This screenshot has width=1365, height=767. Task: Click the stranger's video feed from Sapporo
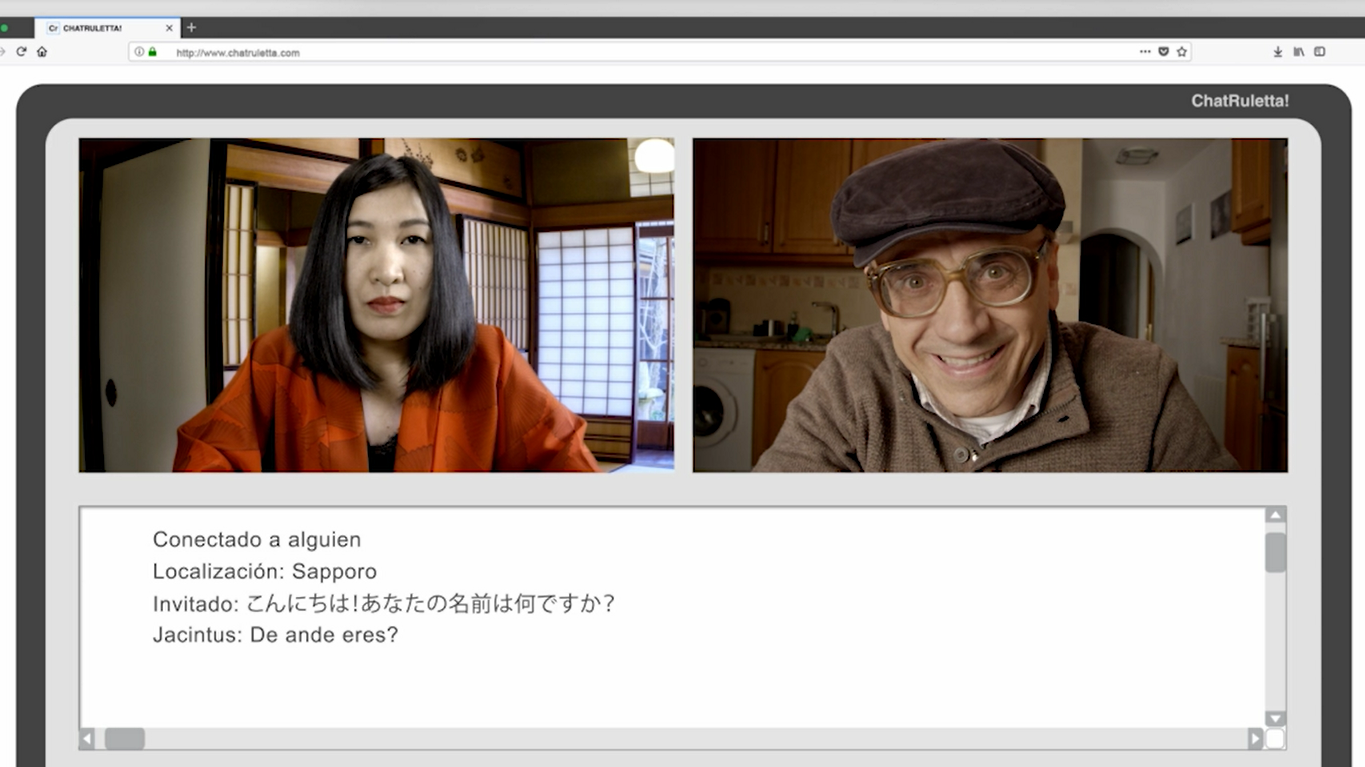[376, 305]
